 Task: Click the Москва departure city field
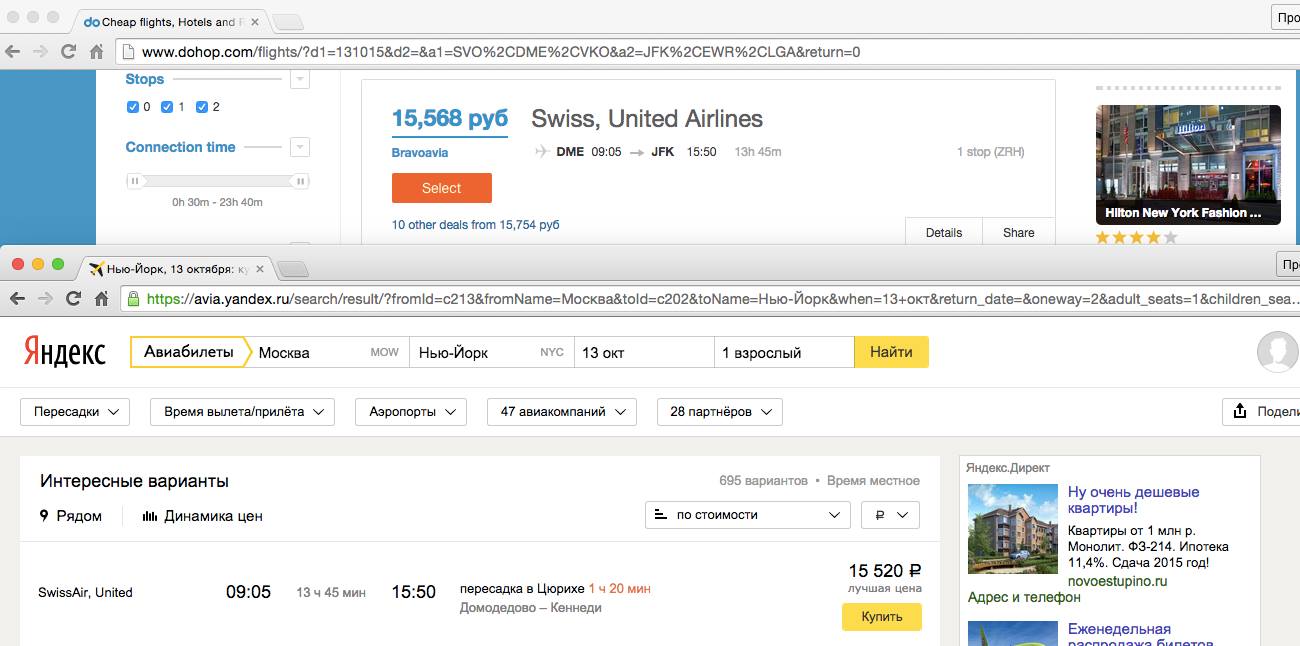[x=310, y=352]
